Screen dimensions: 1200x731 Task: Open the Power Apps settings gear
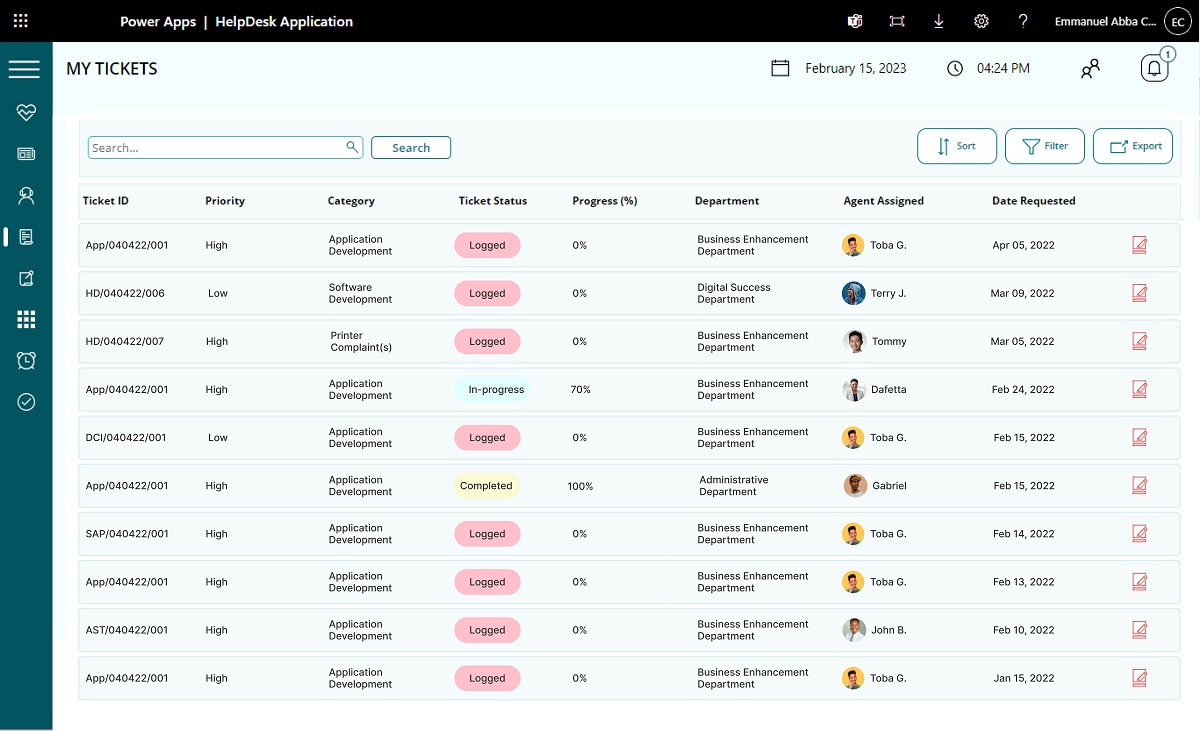click(981, 21)
